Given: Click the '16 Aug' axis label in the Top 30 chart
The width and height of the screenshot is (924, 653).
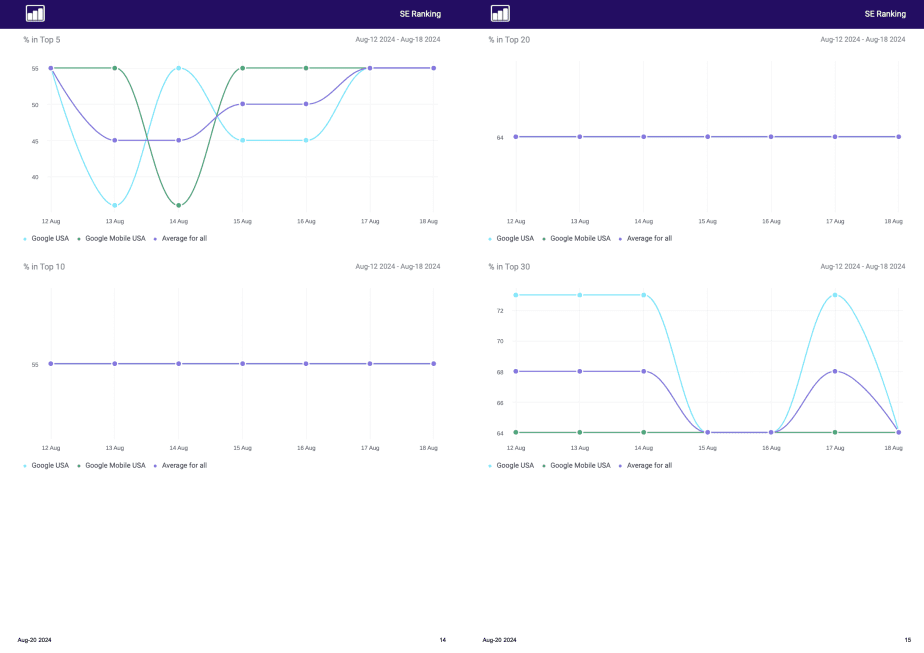Looking at the screenshot, I should click(771, 448).
